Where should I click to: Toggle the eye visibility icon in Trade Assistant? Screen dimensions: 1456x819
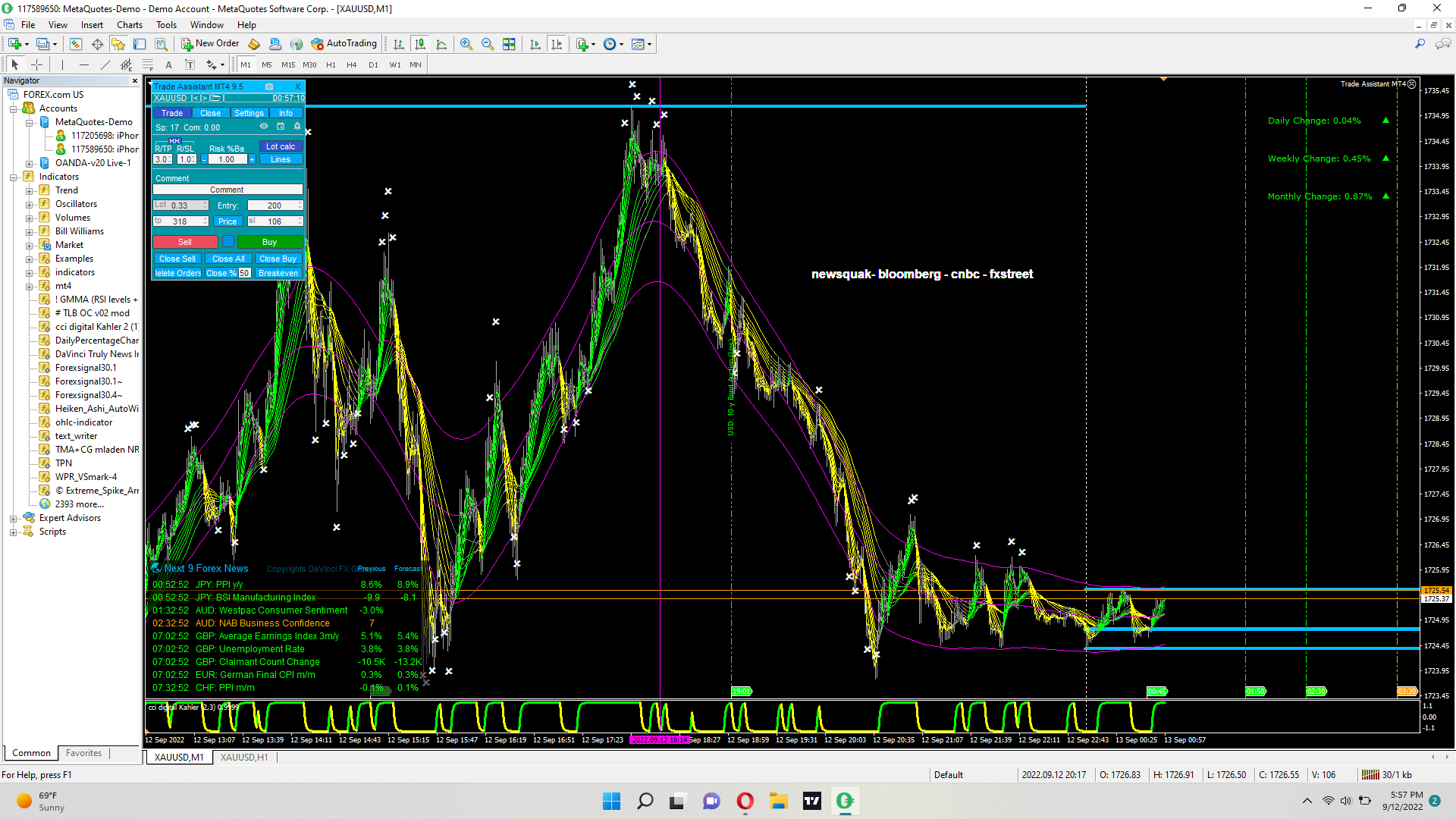pos(264,127)
